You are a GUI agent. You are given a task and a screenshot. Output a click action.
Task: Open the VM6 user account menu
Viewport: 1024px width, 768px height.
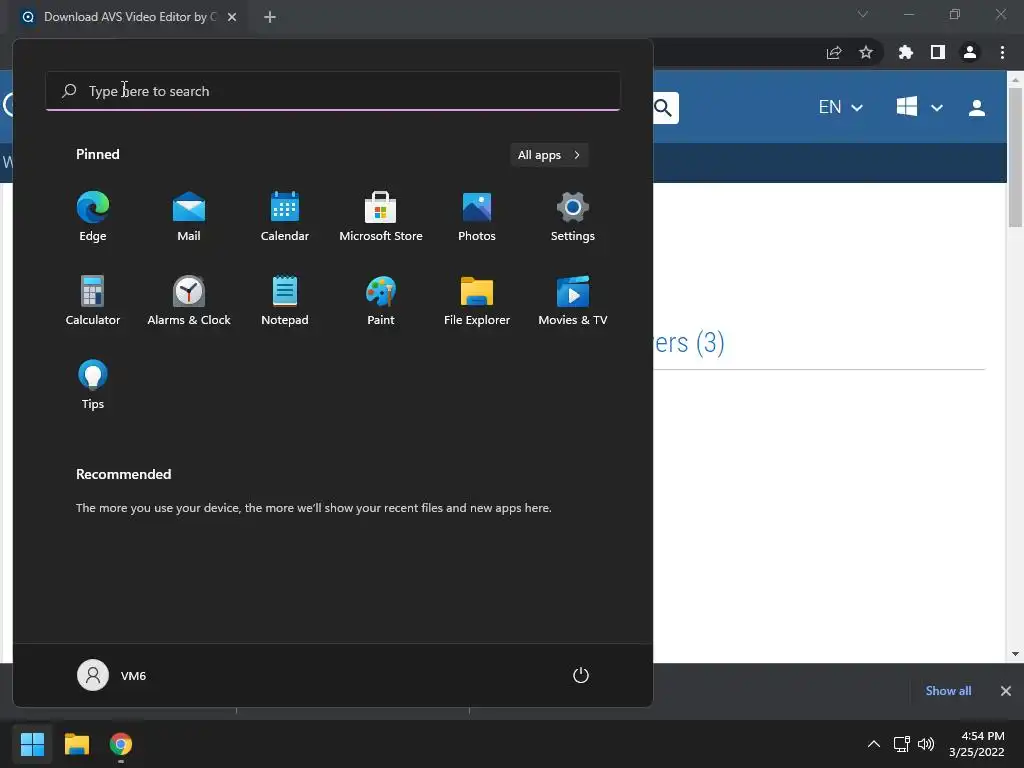pyautogui.click(x=112, y=675)
